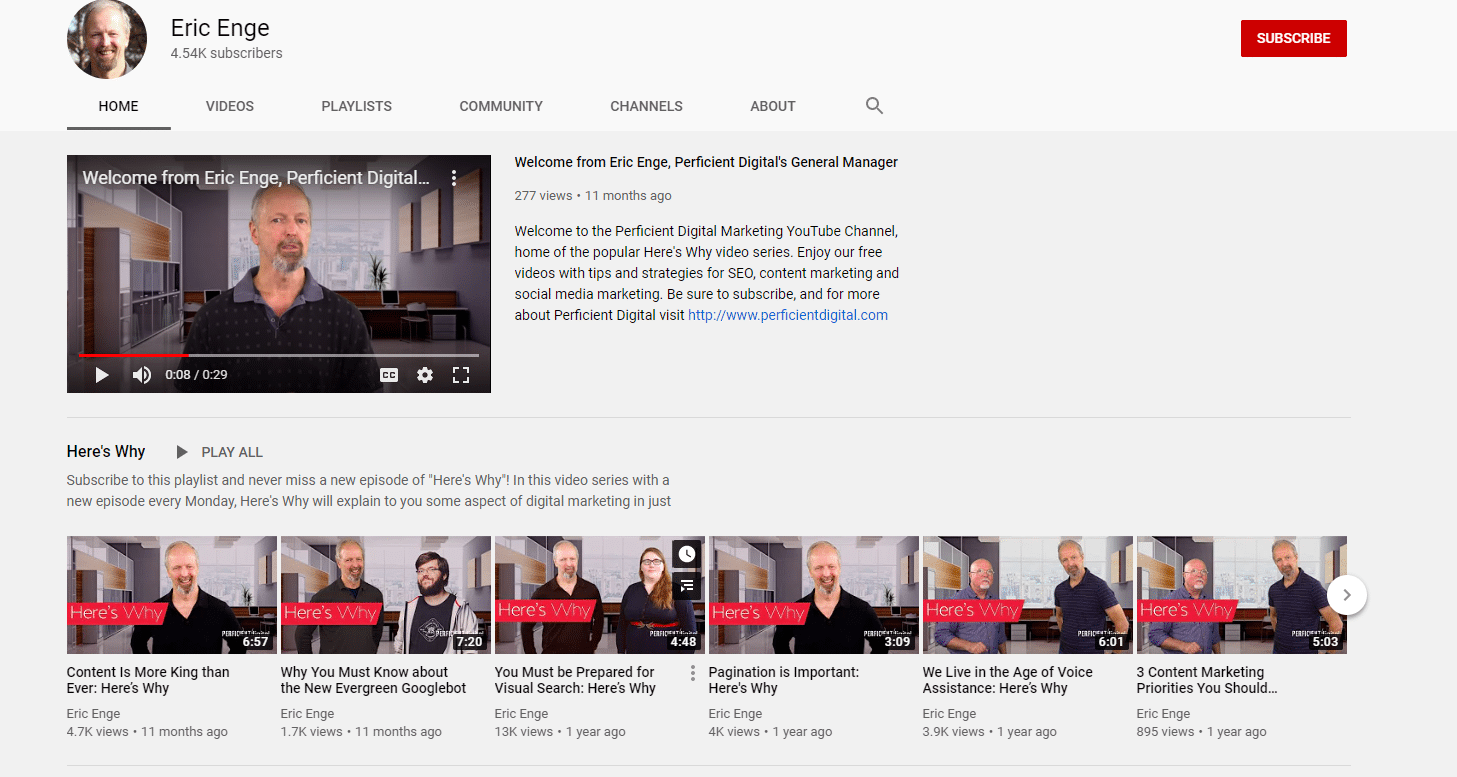Add Visual Search video to queue

click(x=686, y=586)
